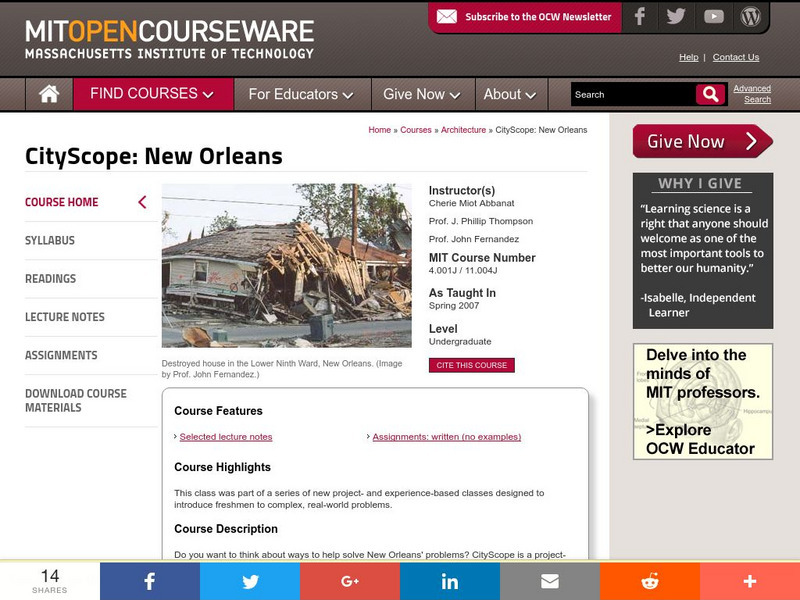The width and height of the screenshot is (800, 600).
Task: Expand the About menu
Action: [510, 94]
